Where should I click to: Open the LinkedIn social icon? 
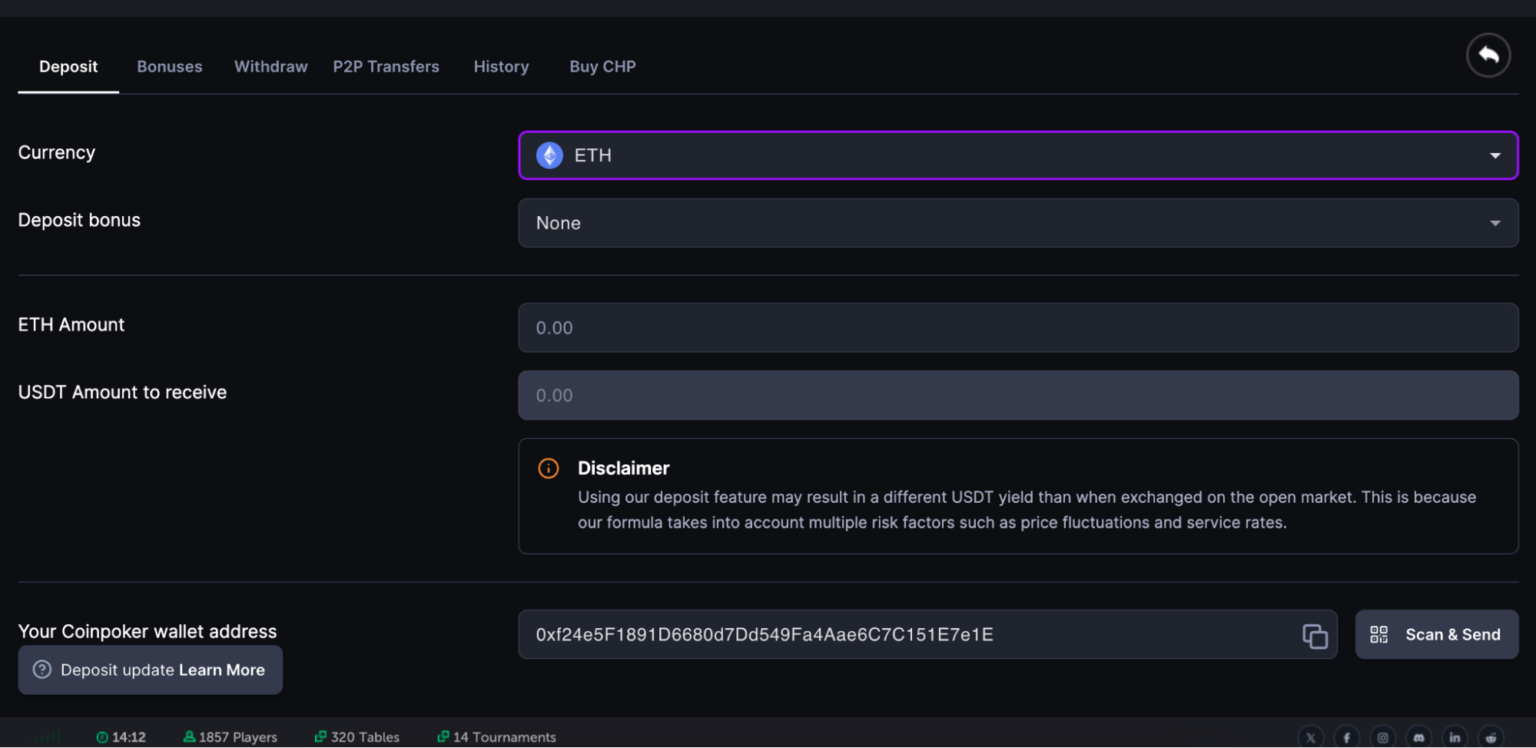pyautogui.click(x=1454, y=738)
